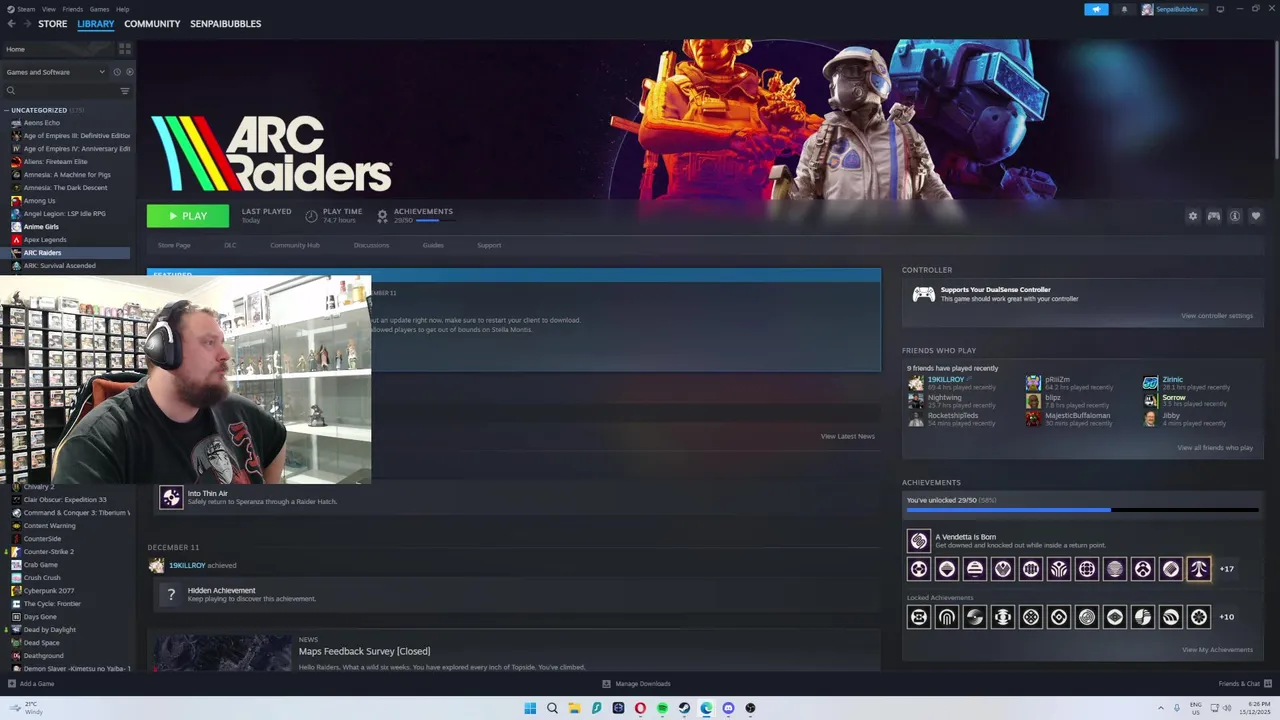The image size is (1280, 720).
Task: Open Steam from the Windows taskbar
Action: (684, 708)
